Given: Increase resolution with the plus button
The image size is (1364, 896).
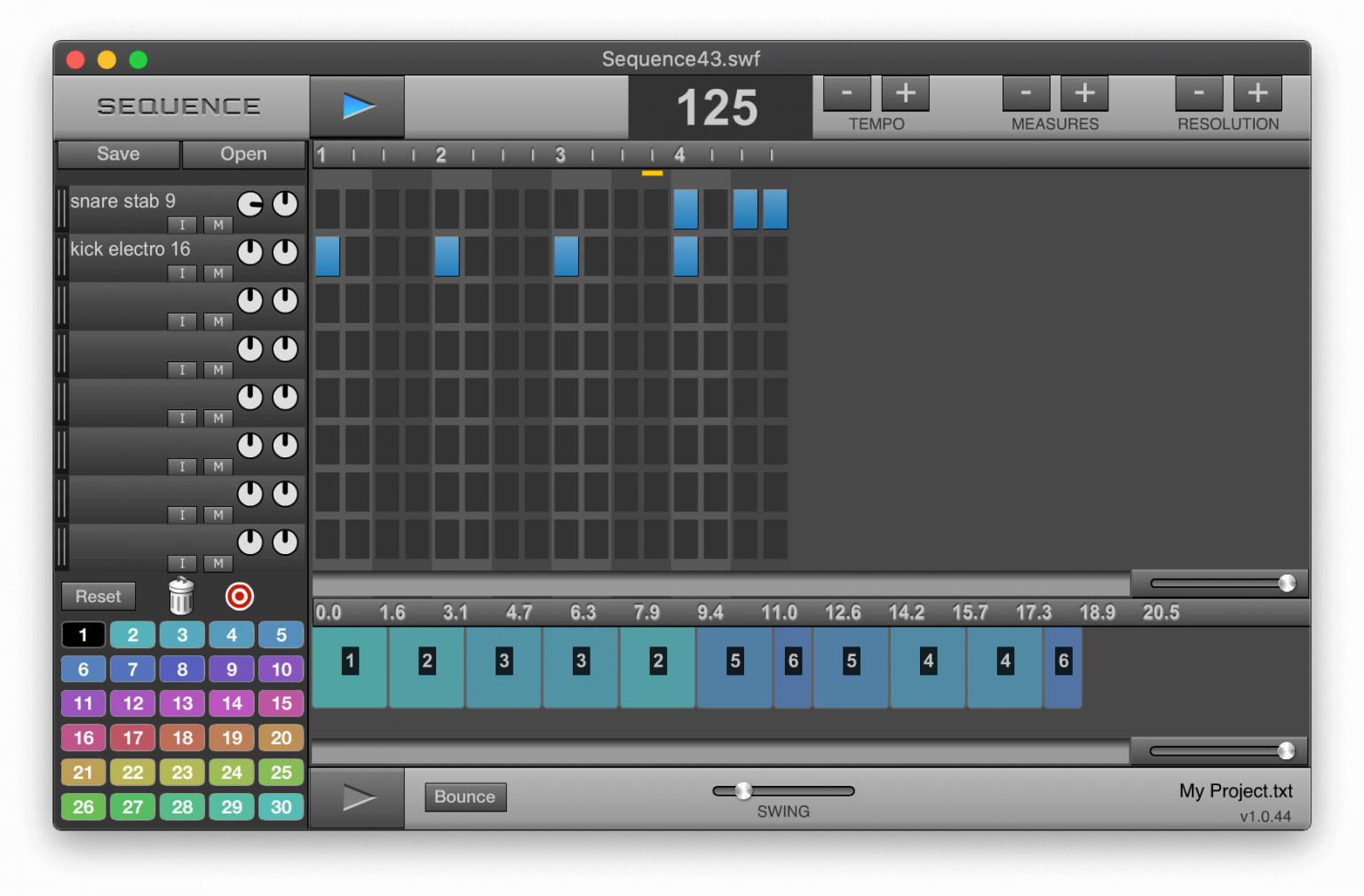Looking at the screenshot, I should (x=1257, y=93).
